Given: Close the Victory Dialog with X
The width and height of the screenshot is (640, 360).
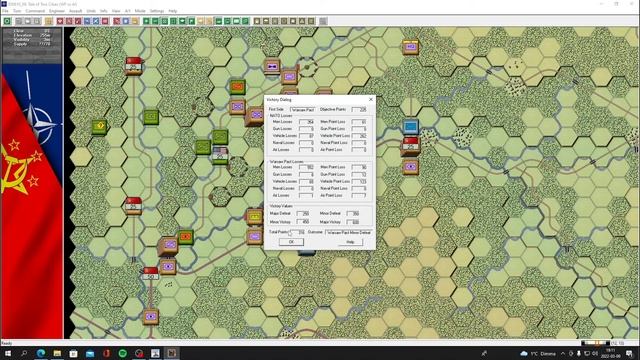Looking at the screenshot, I should tap(371, 100).
